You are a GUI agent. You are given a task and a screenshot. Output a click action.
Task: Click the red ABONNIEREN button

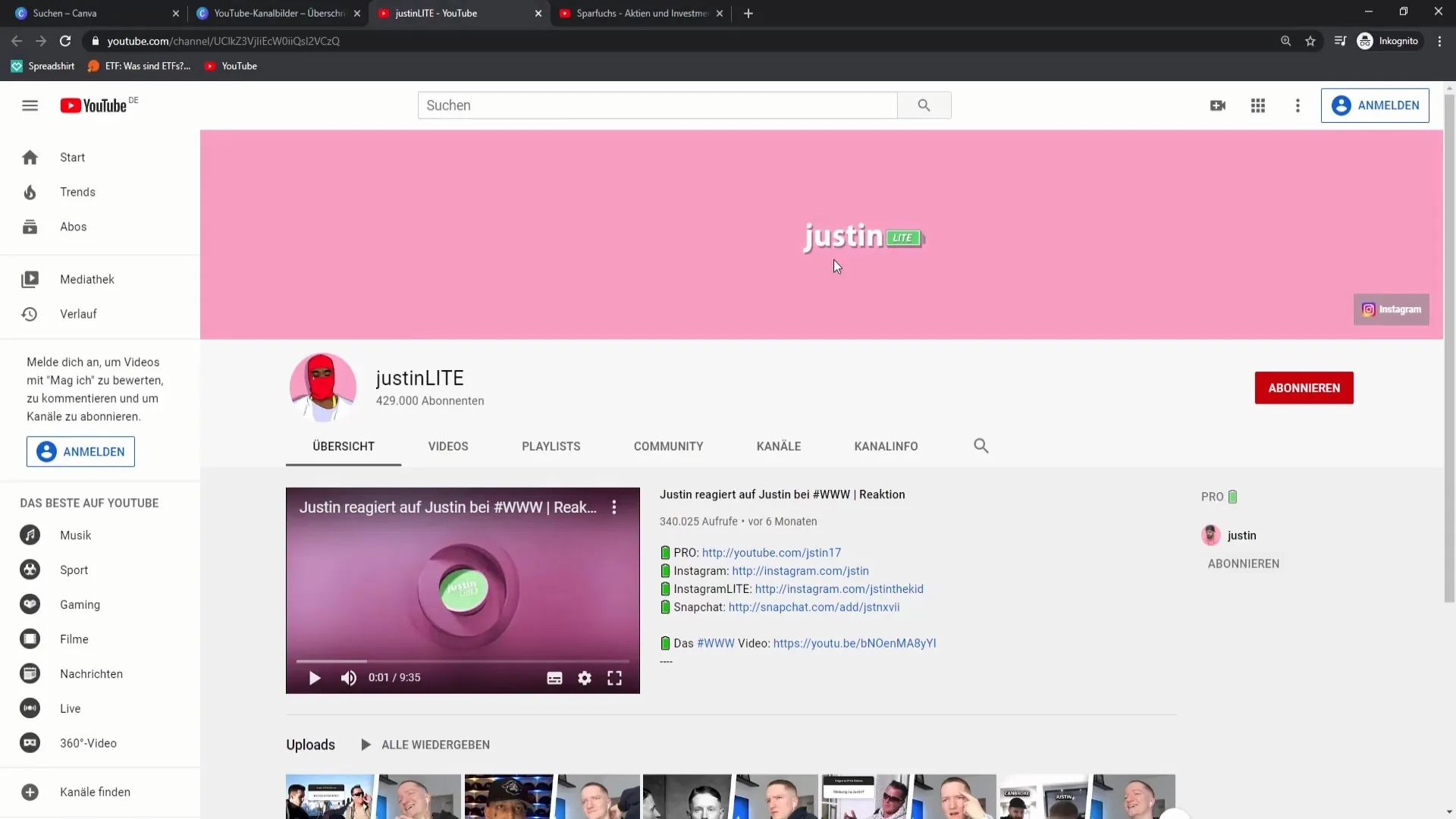tap(1304, 388)
